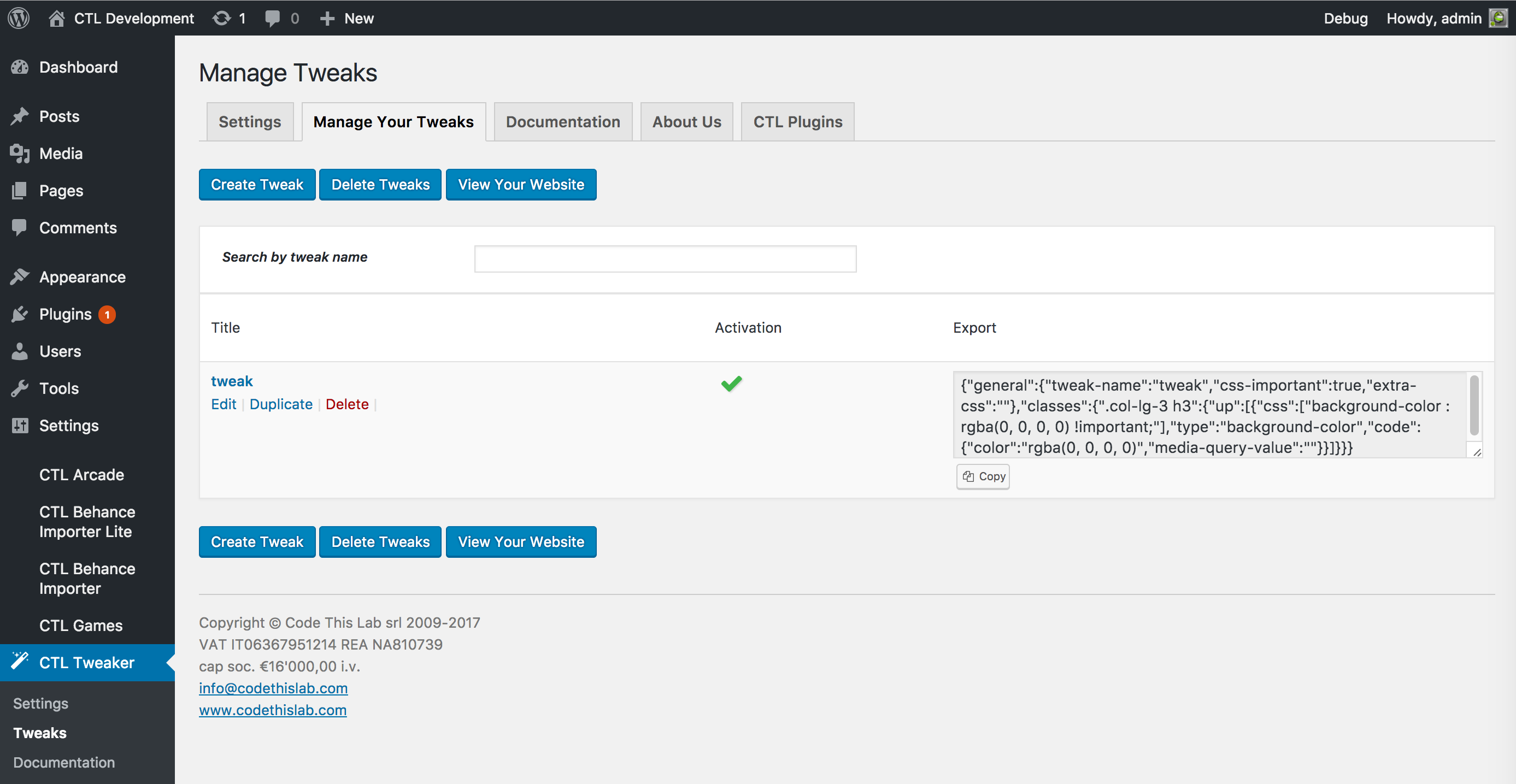
Task: Click the Comments icon in sidebar
Action: click(20, 228)
